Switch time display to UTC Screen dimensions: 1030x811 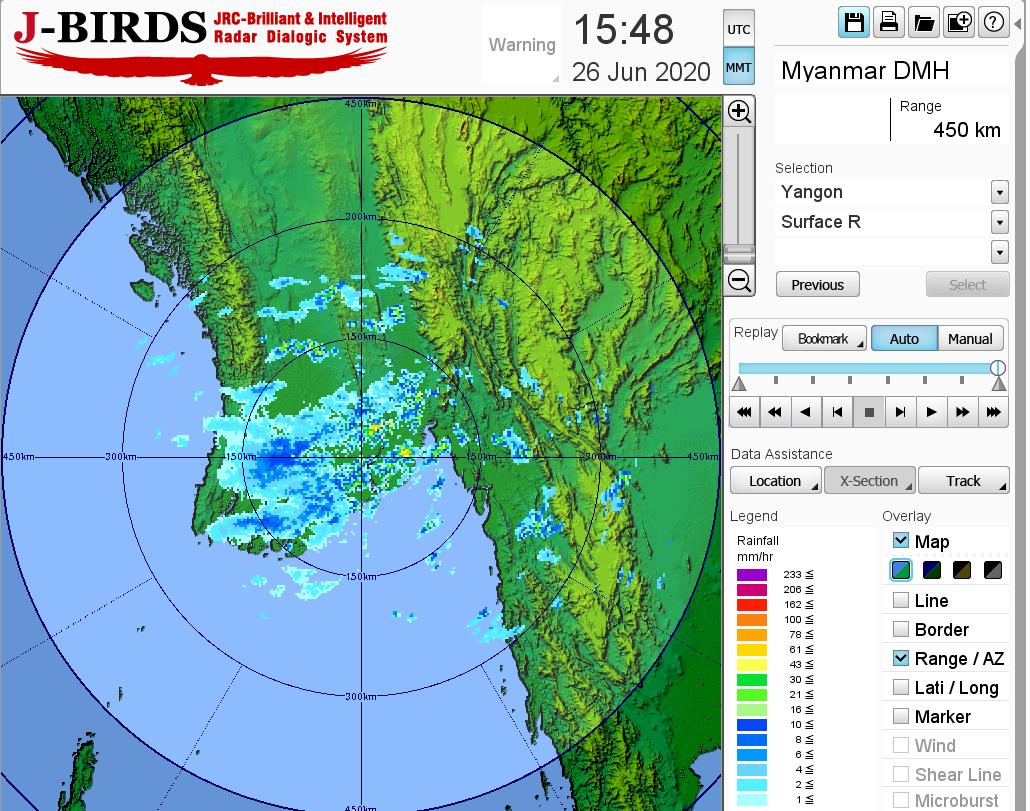point(738,30)
